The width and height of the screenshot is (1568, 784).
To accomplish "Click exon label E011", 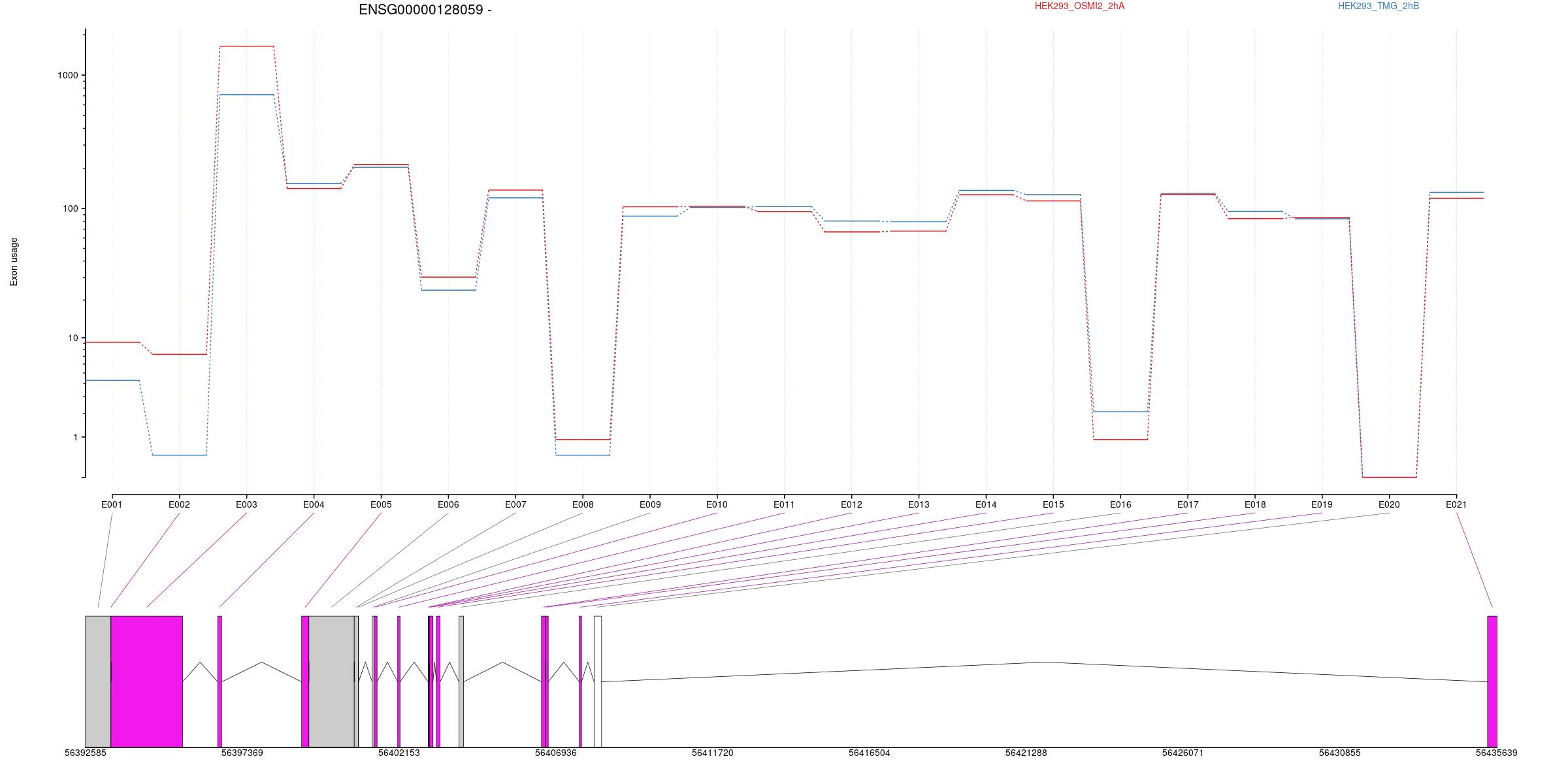I will (784, 504).
